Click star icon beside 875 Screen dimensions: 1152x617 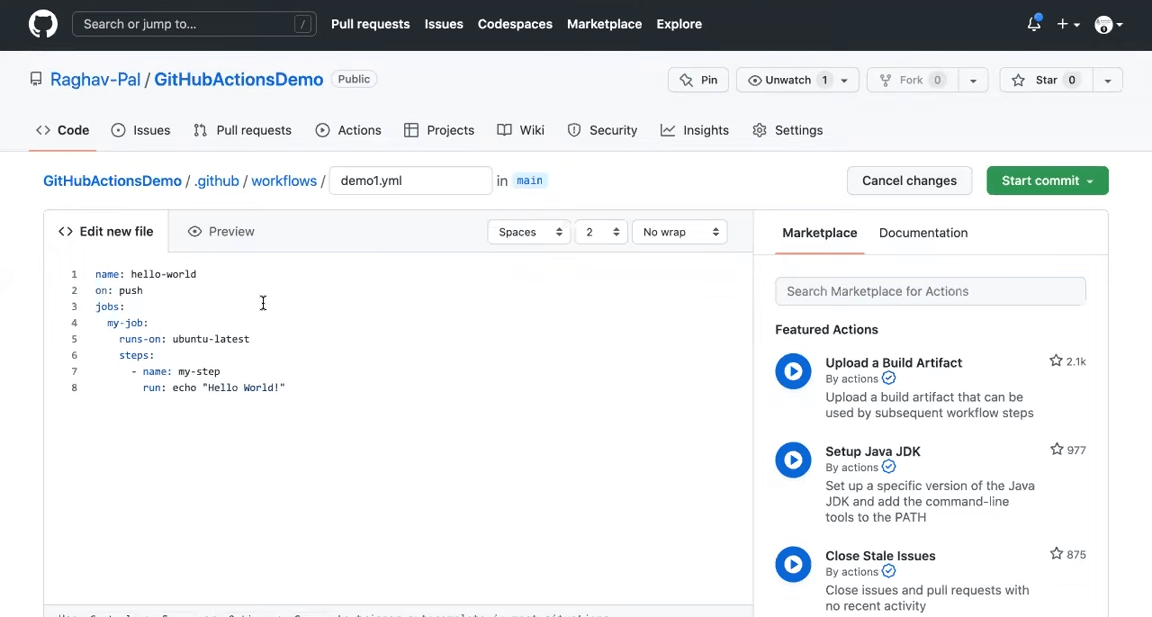coord(1056,554)
